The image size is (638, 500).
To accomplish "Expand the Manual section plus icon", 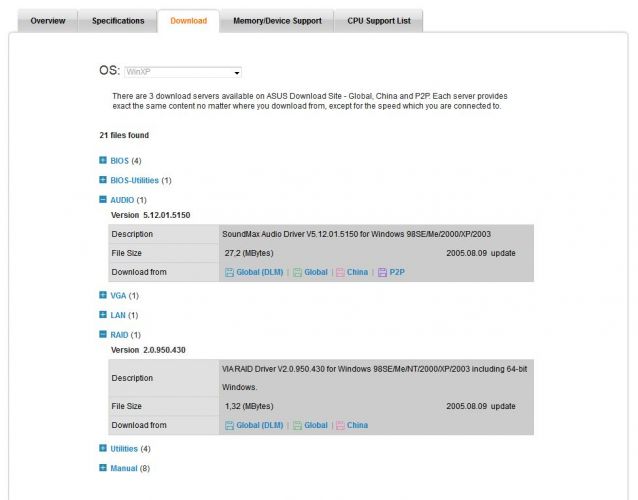I will (x=103, y=468).
